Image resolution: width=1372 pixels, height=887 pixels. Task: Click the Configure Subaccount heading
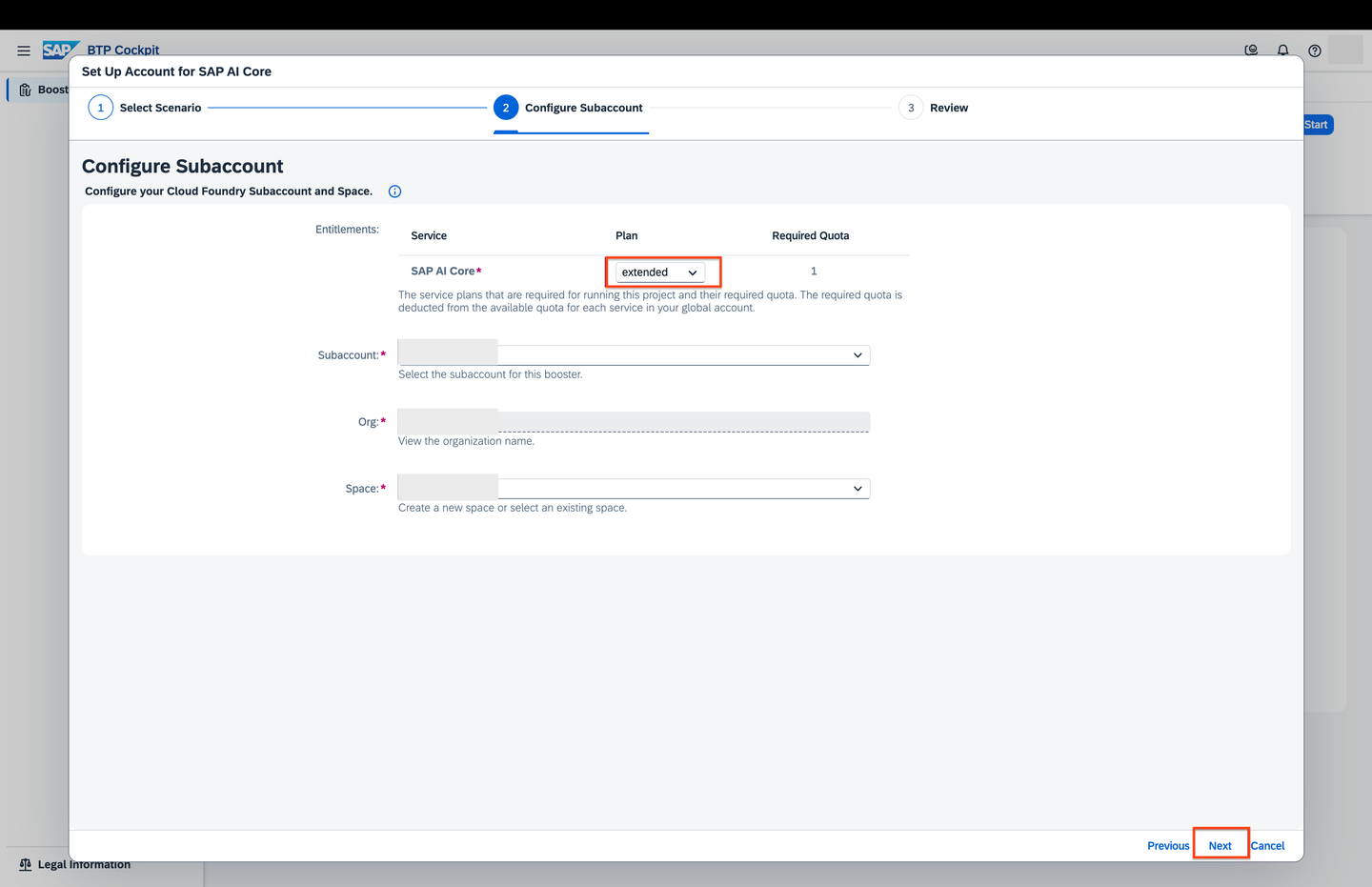(x=183, y=166)
